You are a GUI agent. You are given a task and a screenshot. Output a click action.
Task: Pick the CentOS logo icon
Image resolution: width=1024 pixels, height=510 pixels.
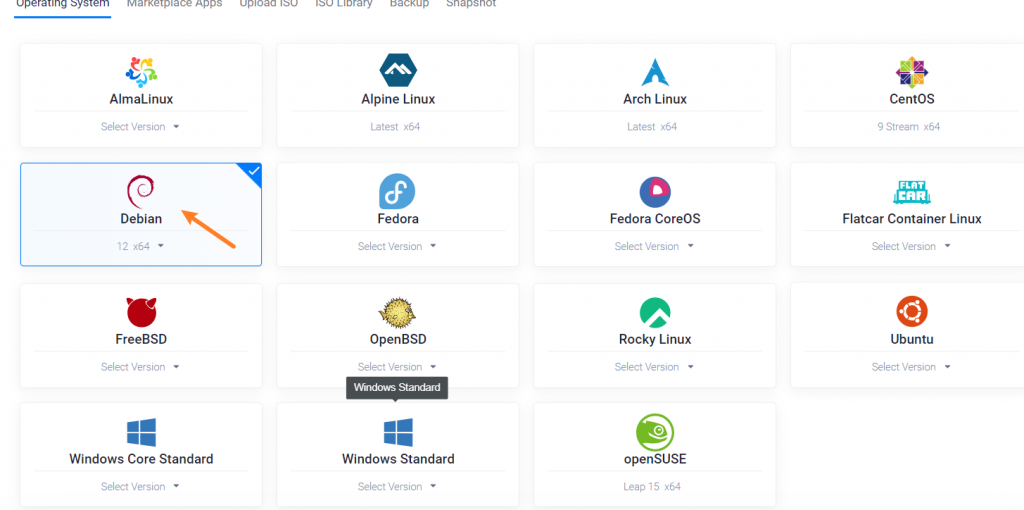pyautogui.click(x=911, y=71)
